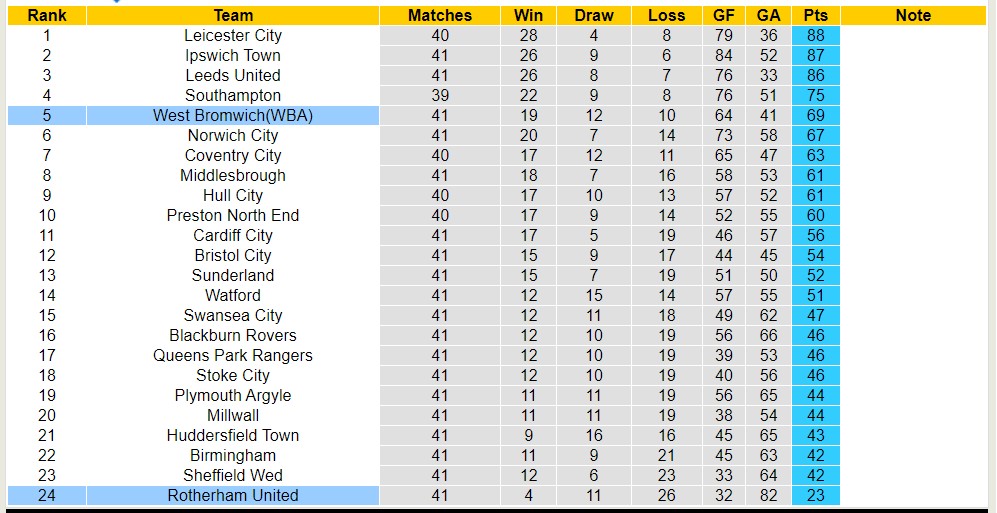
Task: Sort by the Pts column header
Action: click(815, 15)
